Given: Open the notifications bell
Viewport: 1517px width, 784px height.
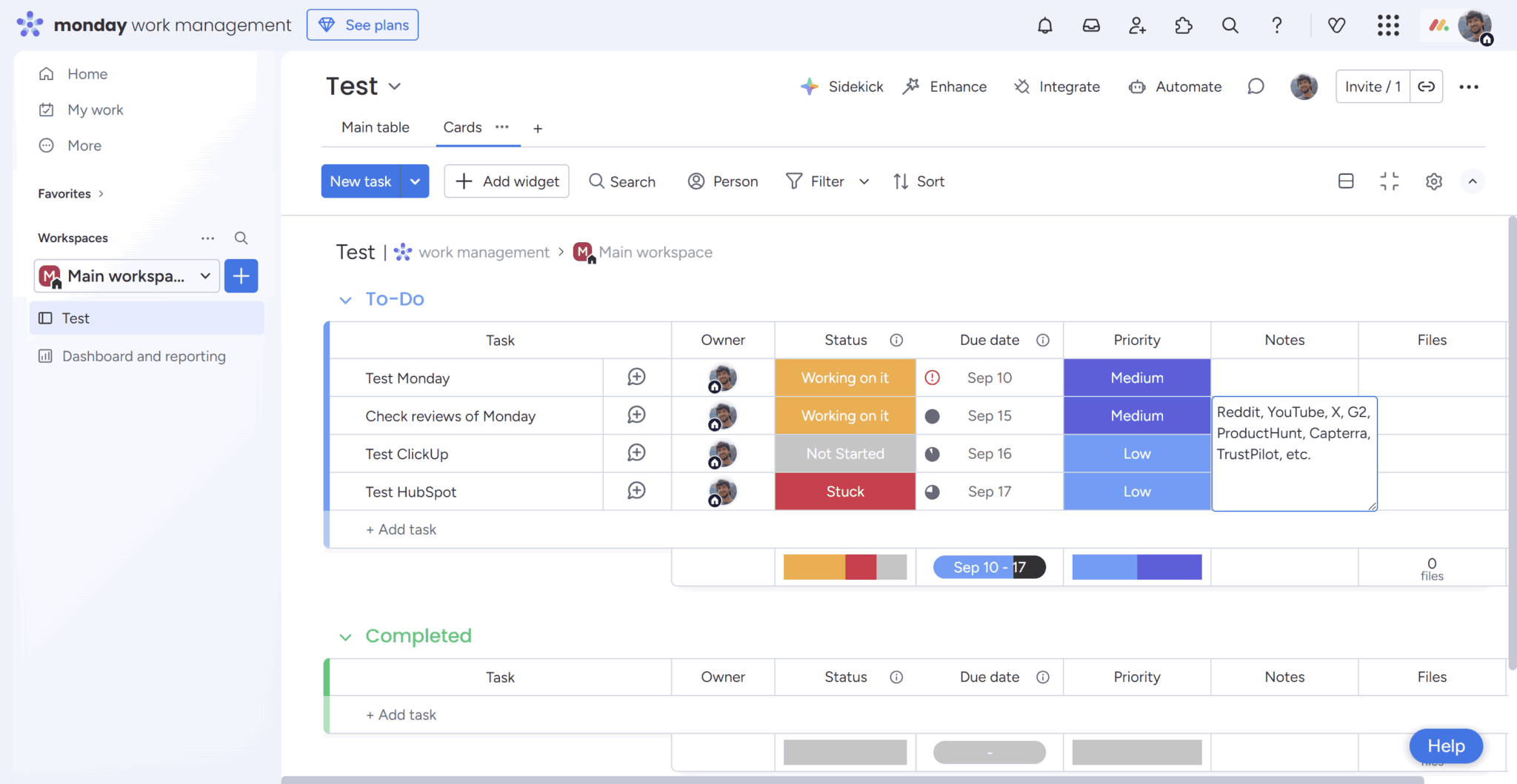Looking at the screenshot, I should point(1044,25).
